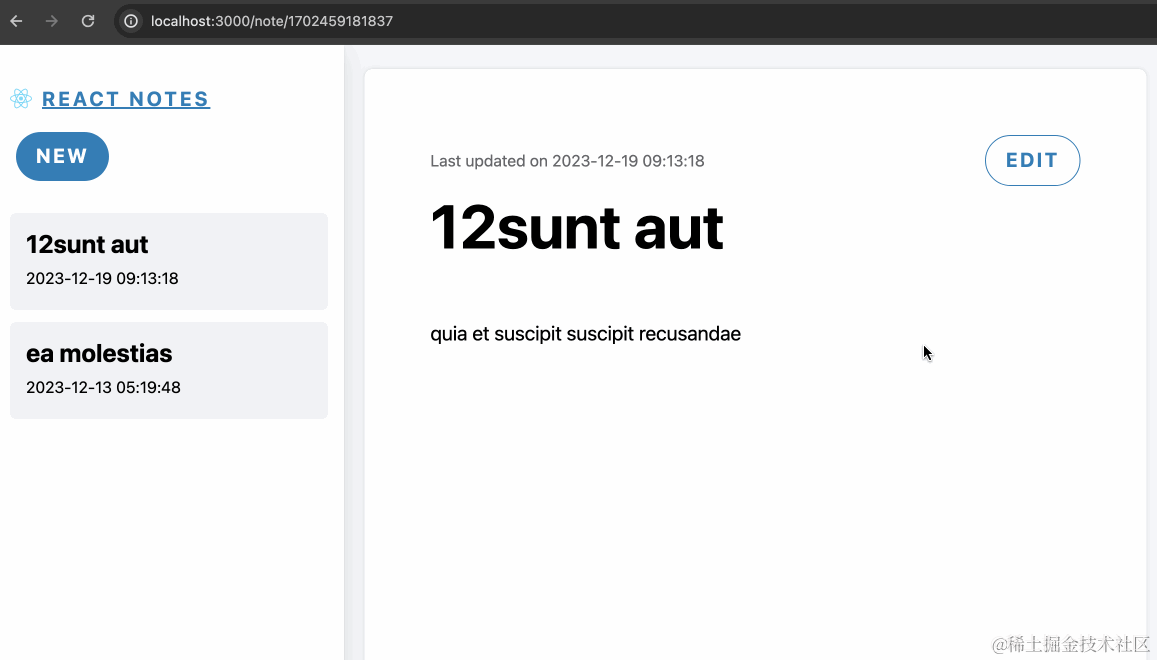The width and height of the screenshot is (1157, 660).
Task: Click the browser forward arrow
Action: (51, 20)
